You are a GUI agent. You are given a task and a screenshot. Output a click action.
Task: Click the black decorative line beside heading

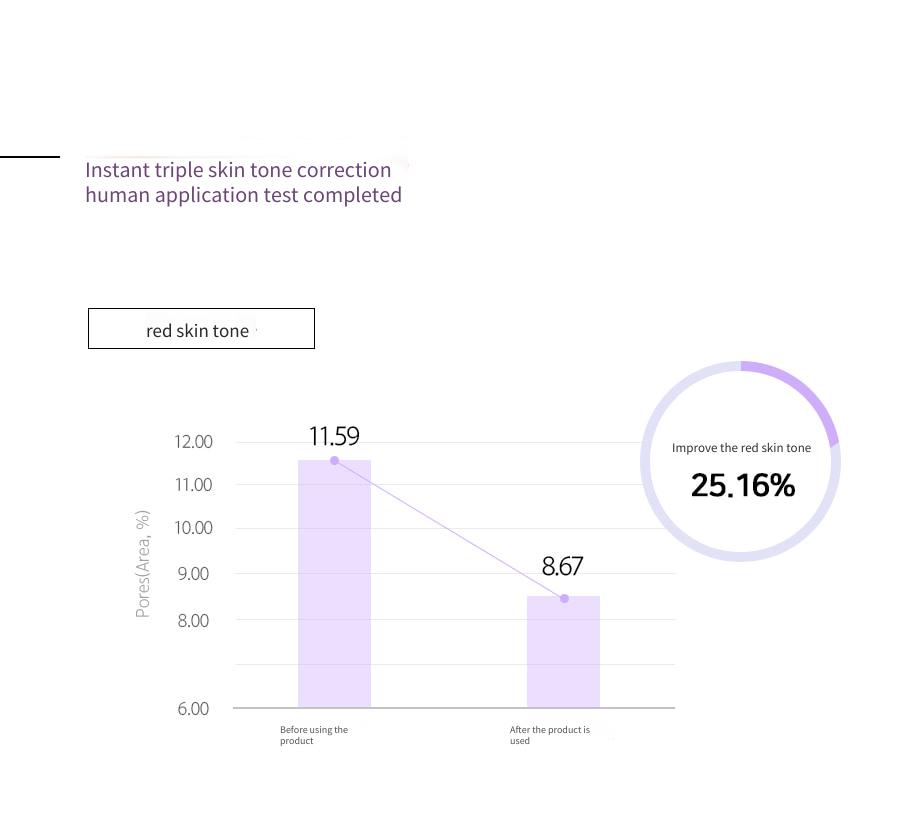[30, 156]
